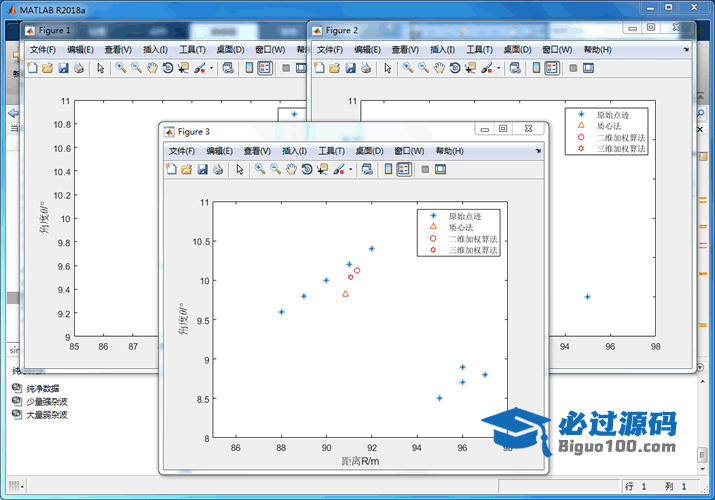The image size is (715, 500).
Task: Click the Zoom In tool in Figure 3
Action: 260,169
